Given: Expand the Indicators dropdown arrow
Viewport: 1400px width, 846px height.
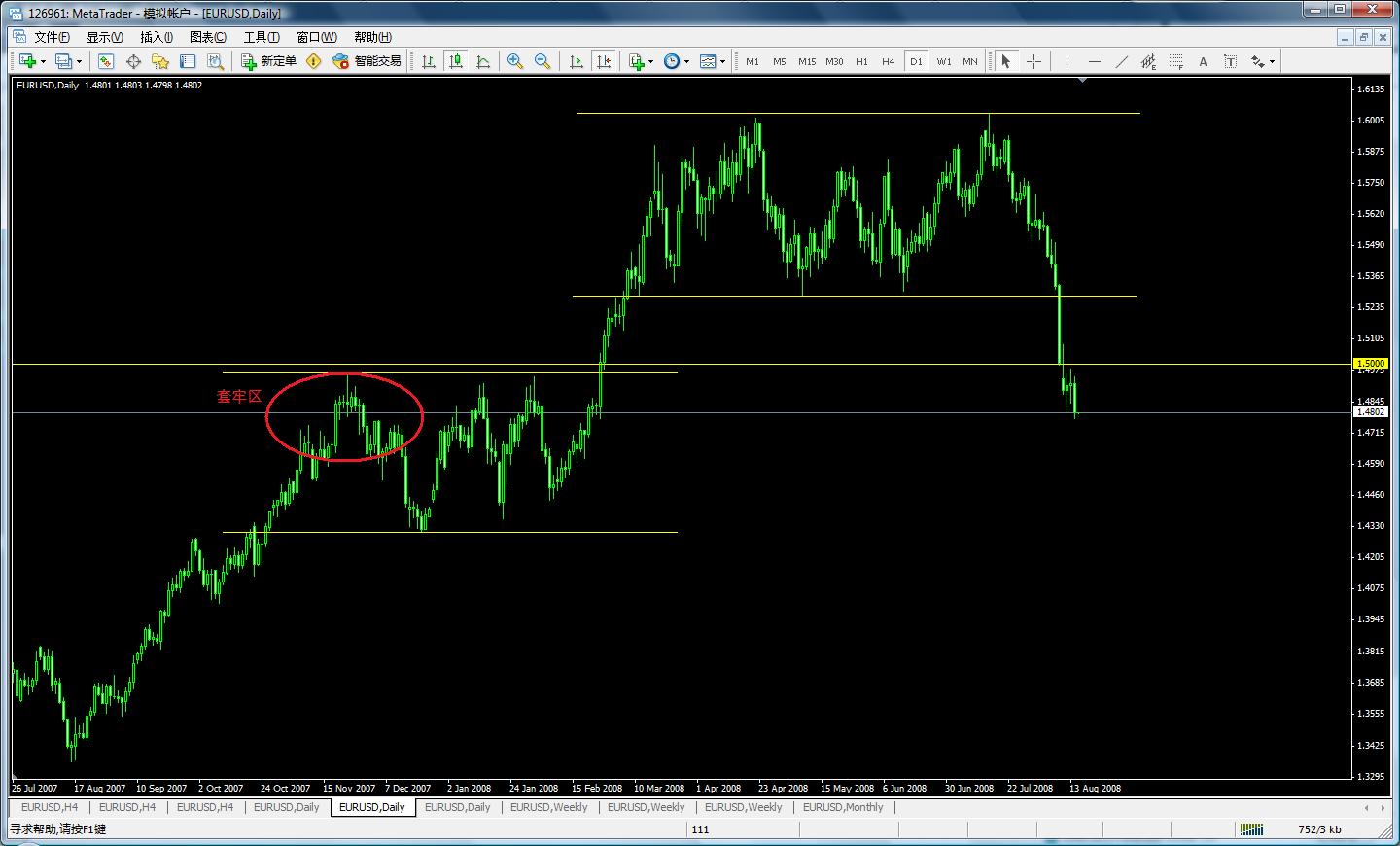Looking at the screenshot, I should click(651, 62).
